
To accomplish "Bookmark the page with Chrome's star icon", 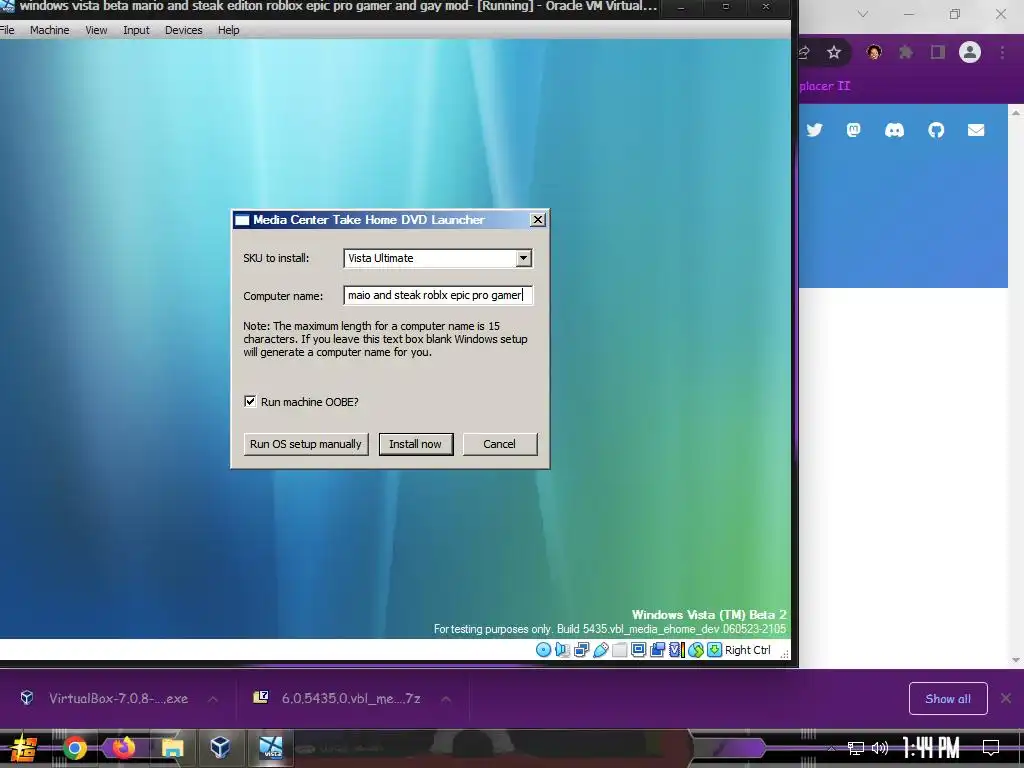I will pyautogui.click(x=834, y=53).
